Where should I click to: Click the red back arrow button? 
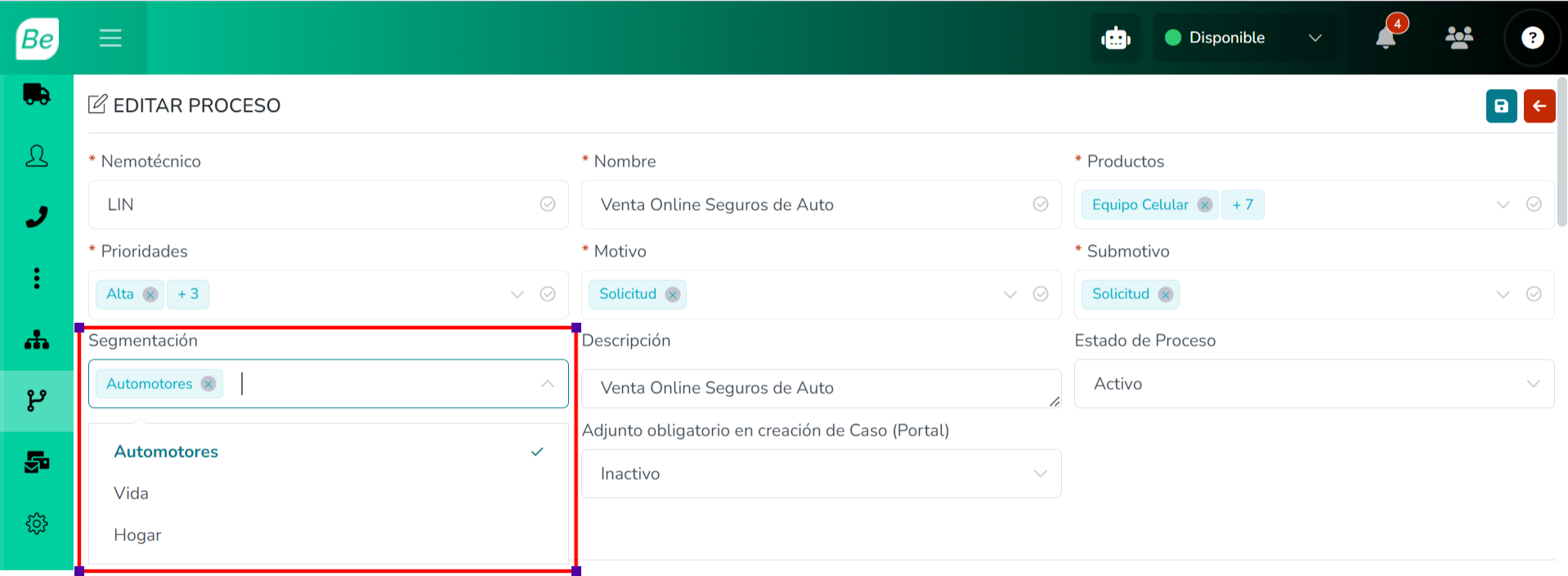pos(1539,106)
